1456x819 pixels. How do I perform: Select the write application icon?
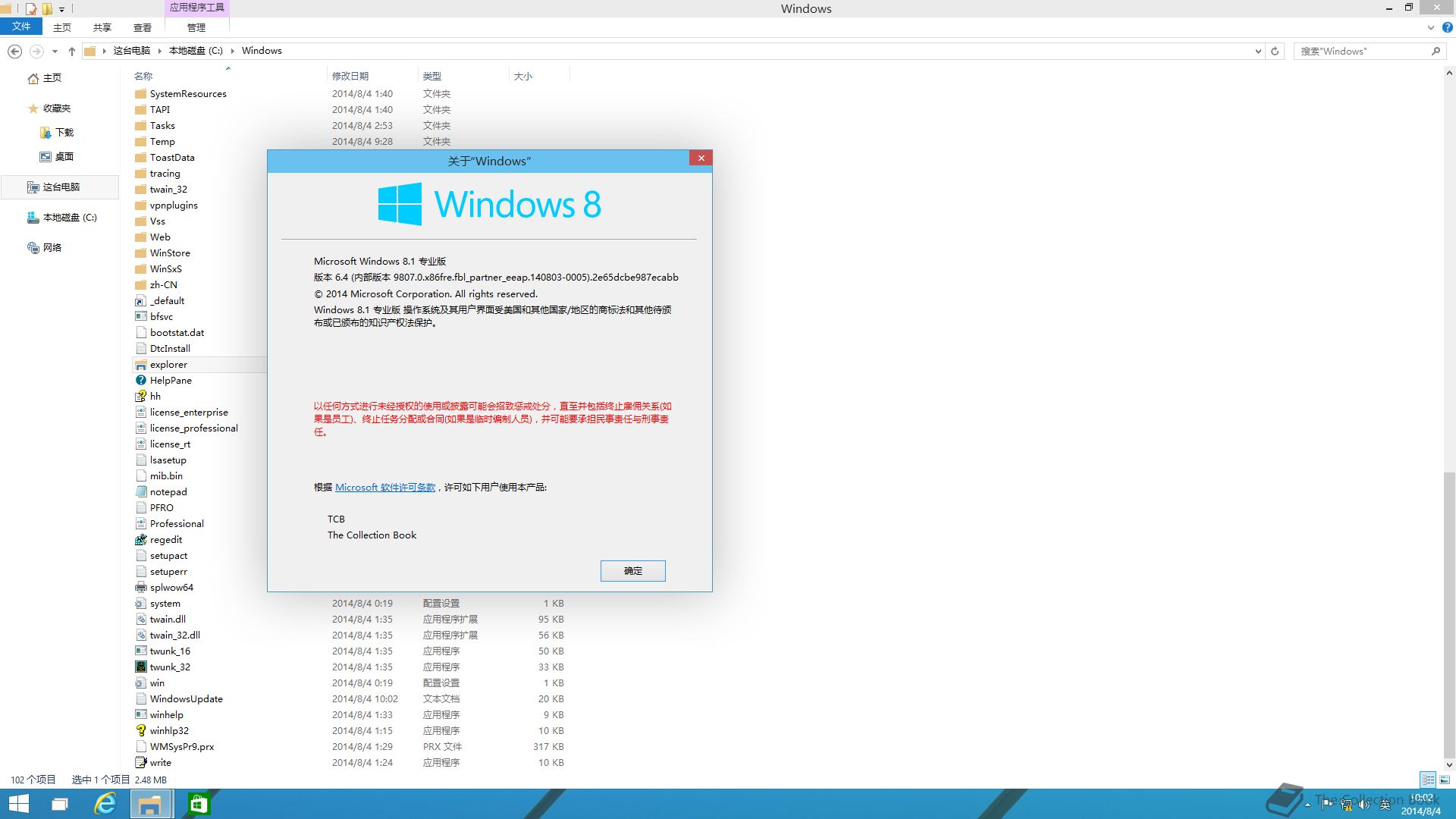140,763
